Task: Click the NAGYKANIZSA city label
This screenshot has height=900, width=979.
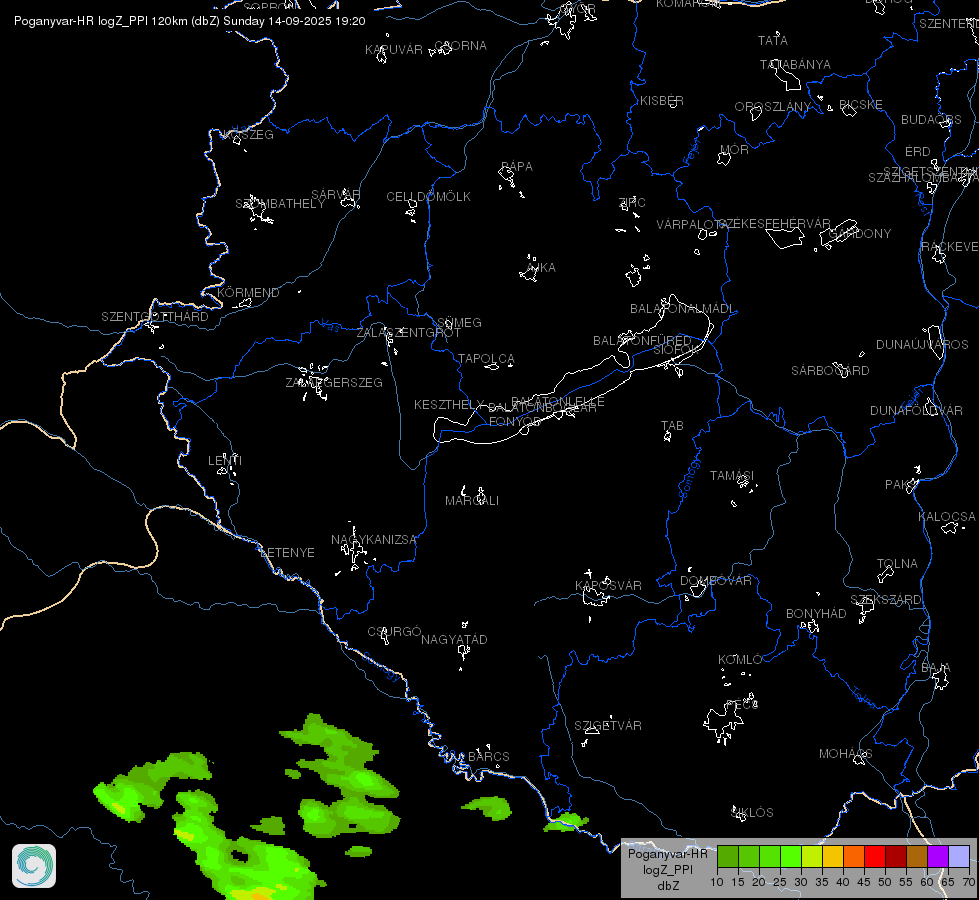Action: 373,540
